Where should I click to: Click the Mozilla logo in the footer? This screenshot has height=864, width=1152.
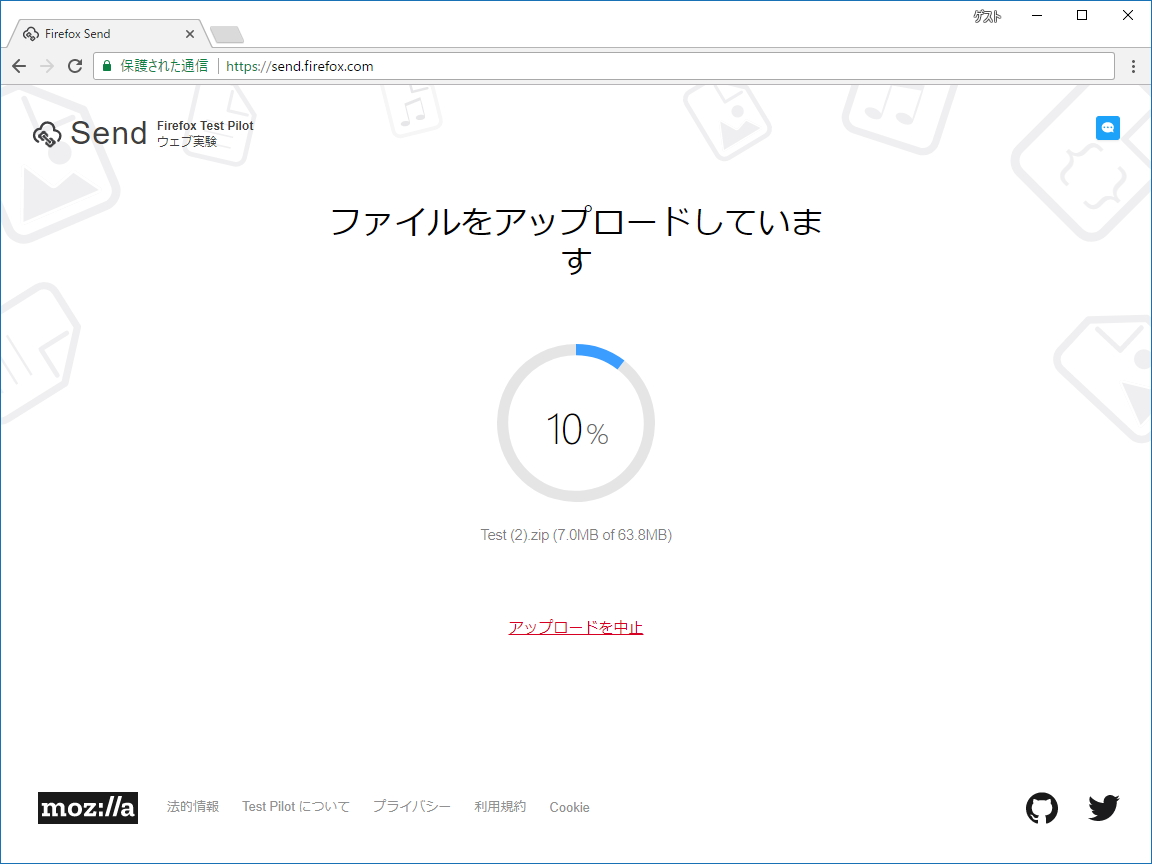tap(88, 808)
